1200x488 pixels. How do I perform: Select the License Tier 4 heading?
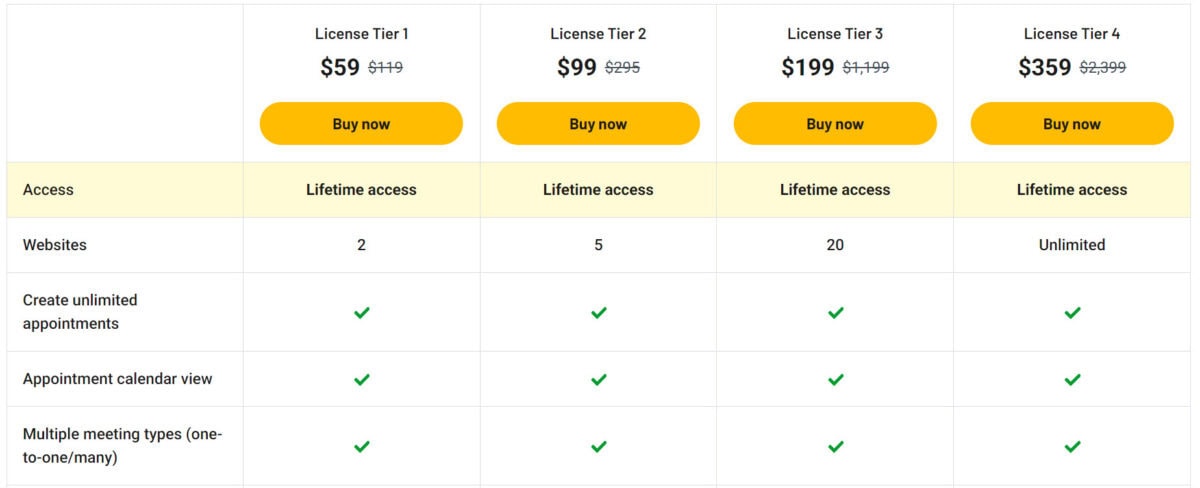tap(1072, 34)
